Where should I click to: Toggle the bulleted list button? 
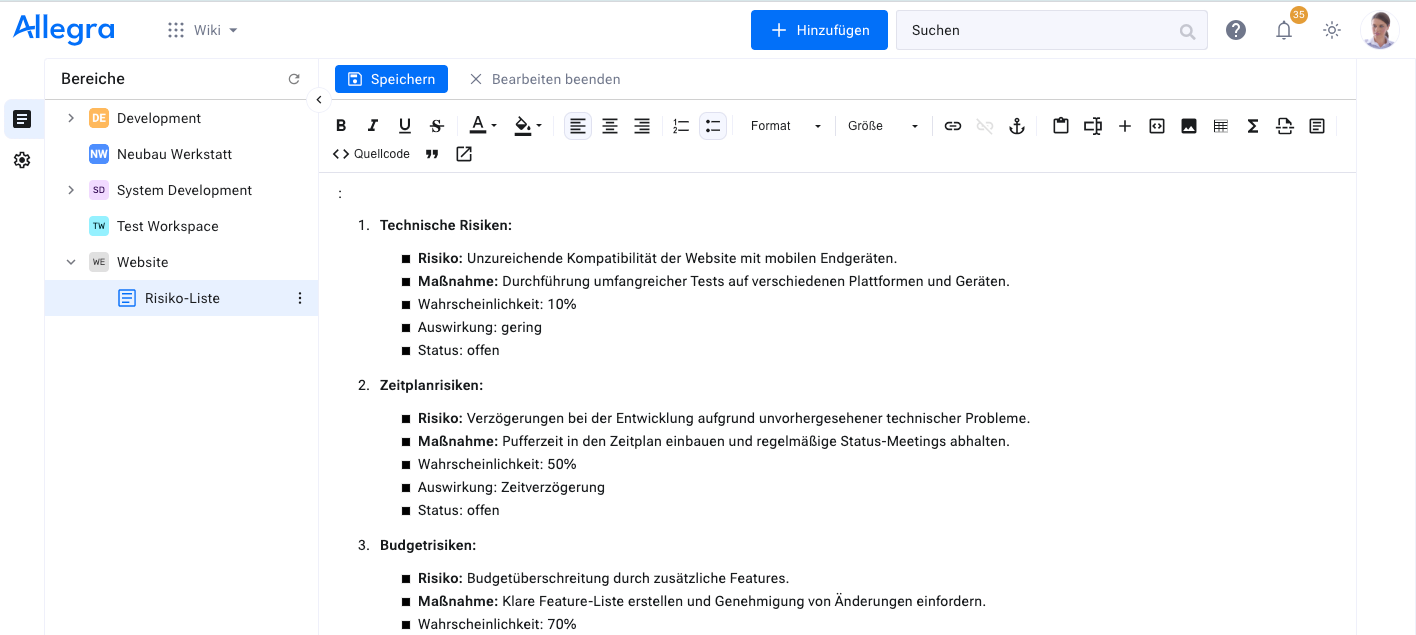tap(712, 126)
